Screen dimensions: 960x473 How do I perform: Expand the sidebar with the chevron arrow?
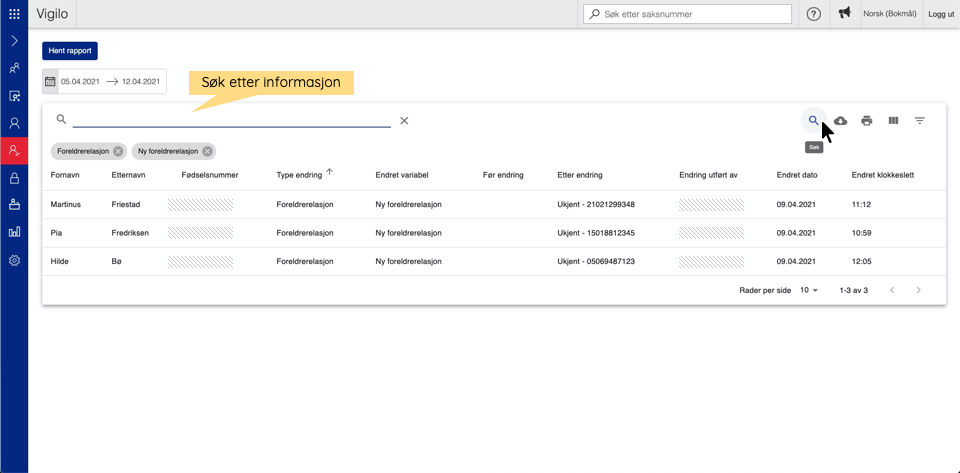pos(14,41)
